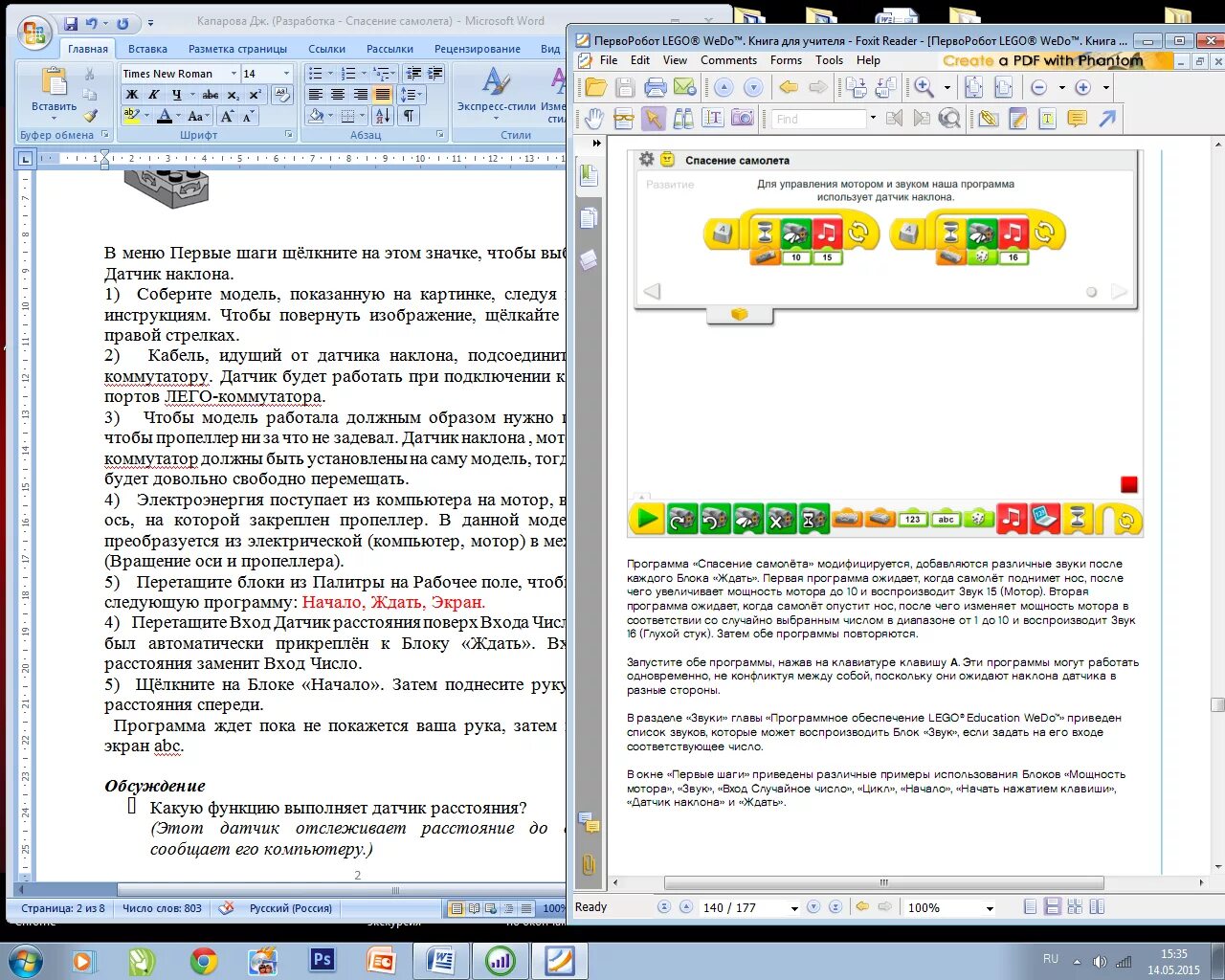Viewport: 1225px width, 980px height.
Task: Click the abc text input block
Action: (946, 520)
